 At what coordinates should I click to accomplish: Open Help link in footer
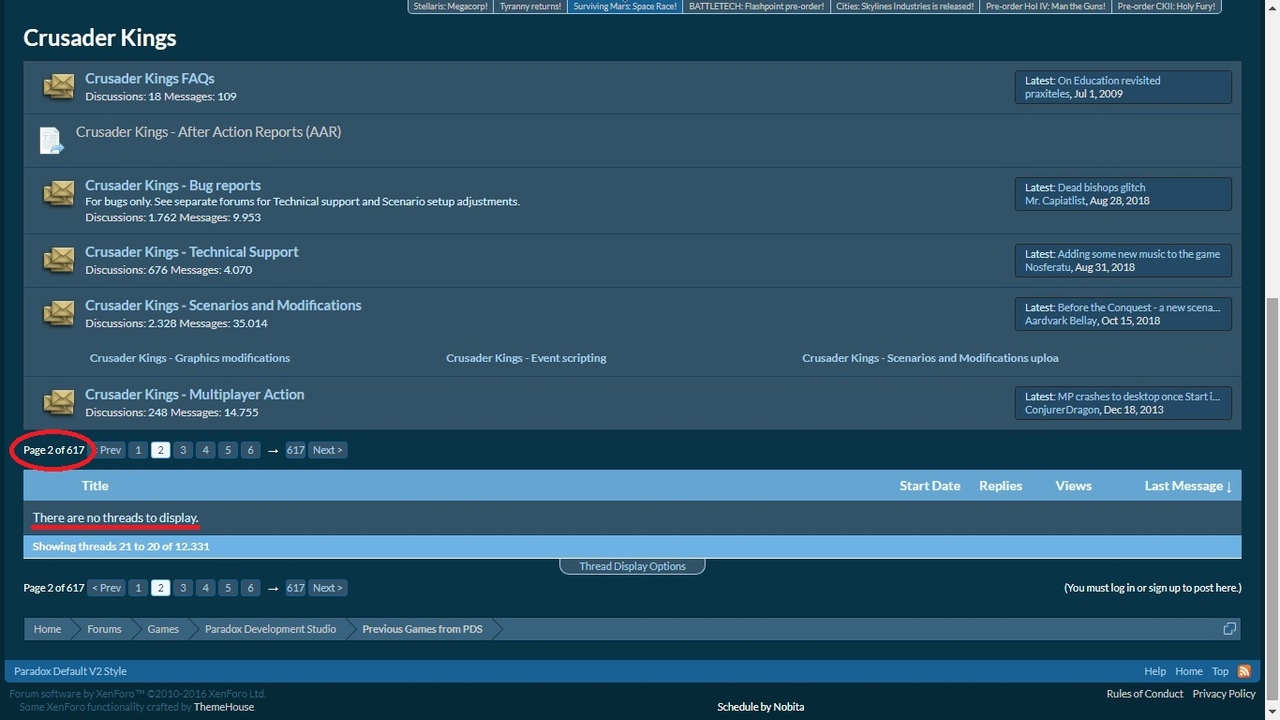click(1155, 671)
